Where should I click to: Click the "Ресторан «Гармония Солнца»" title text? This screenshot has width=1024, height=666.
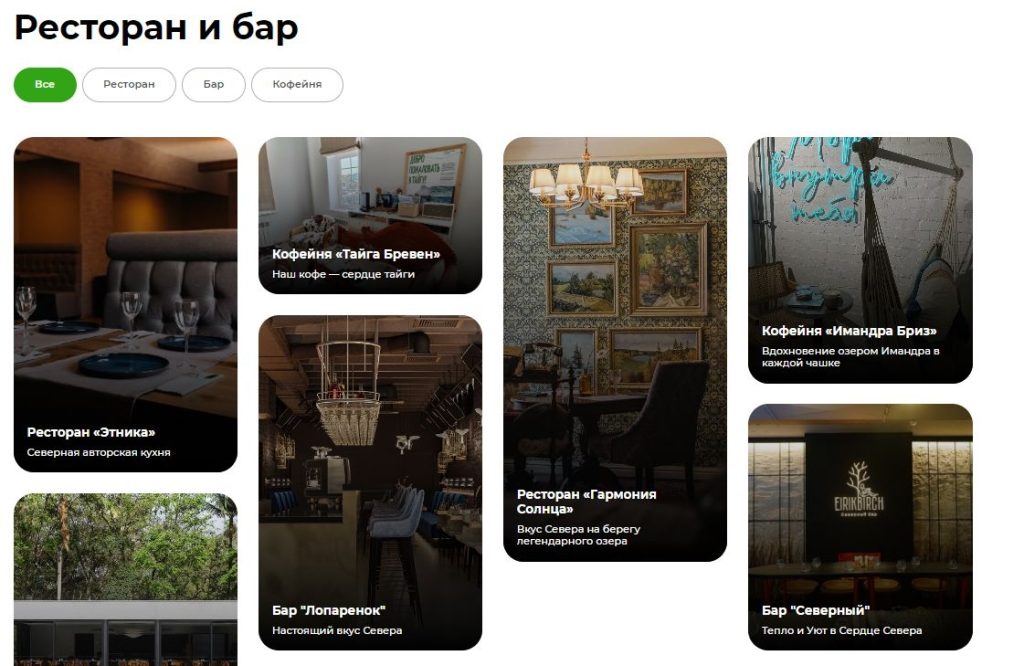point(586,501)
